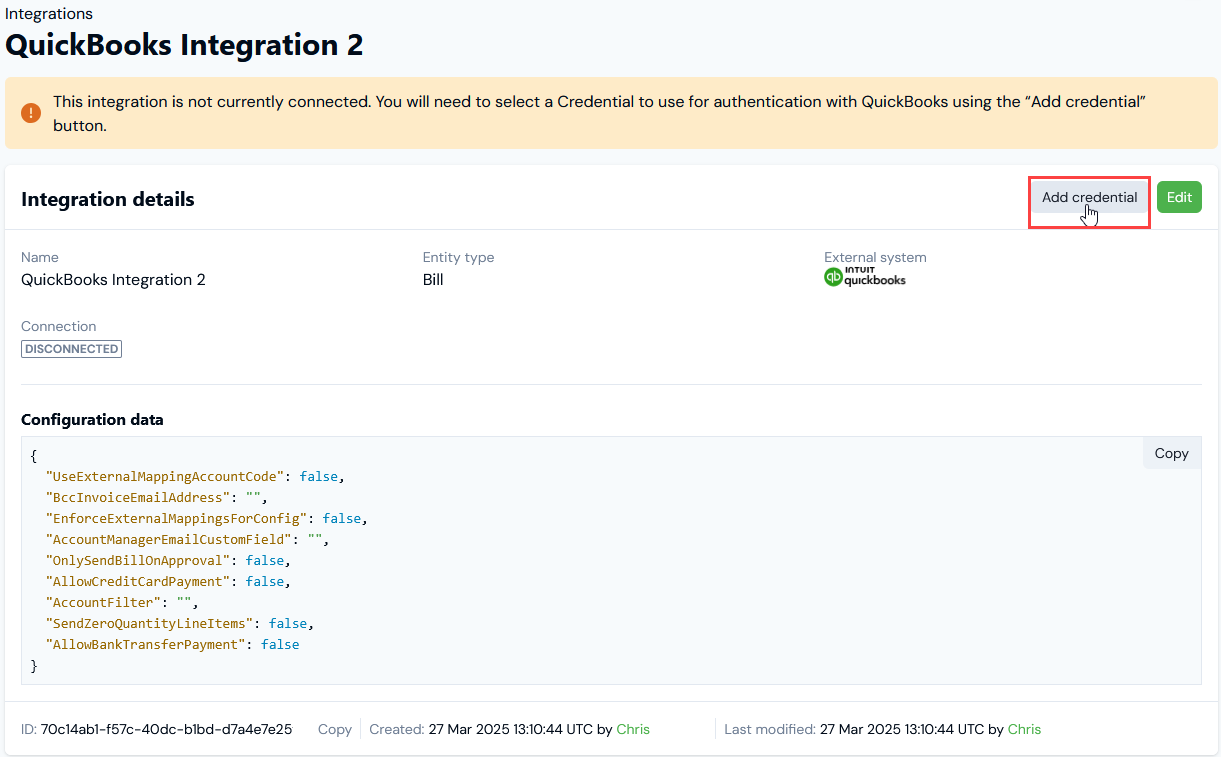Select the Integration details heading
The height and width of the screenshot is (757, 1221).
(x=108, y=199)
